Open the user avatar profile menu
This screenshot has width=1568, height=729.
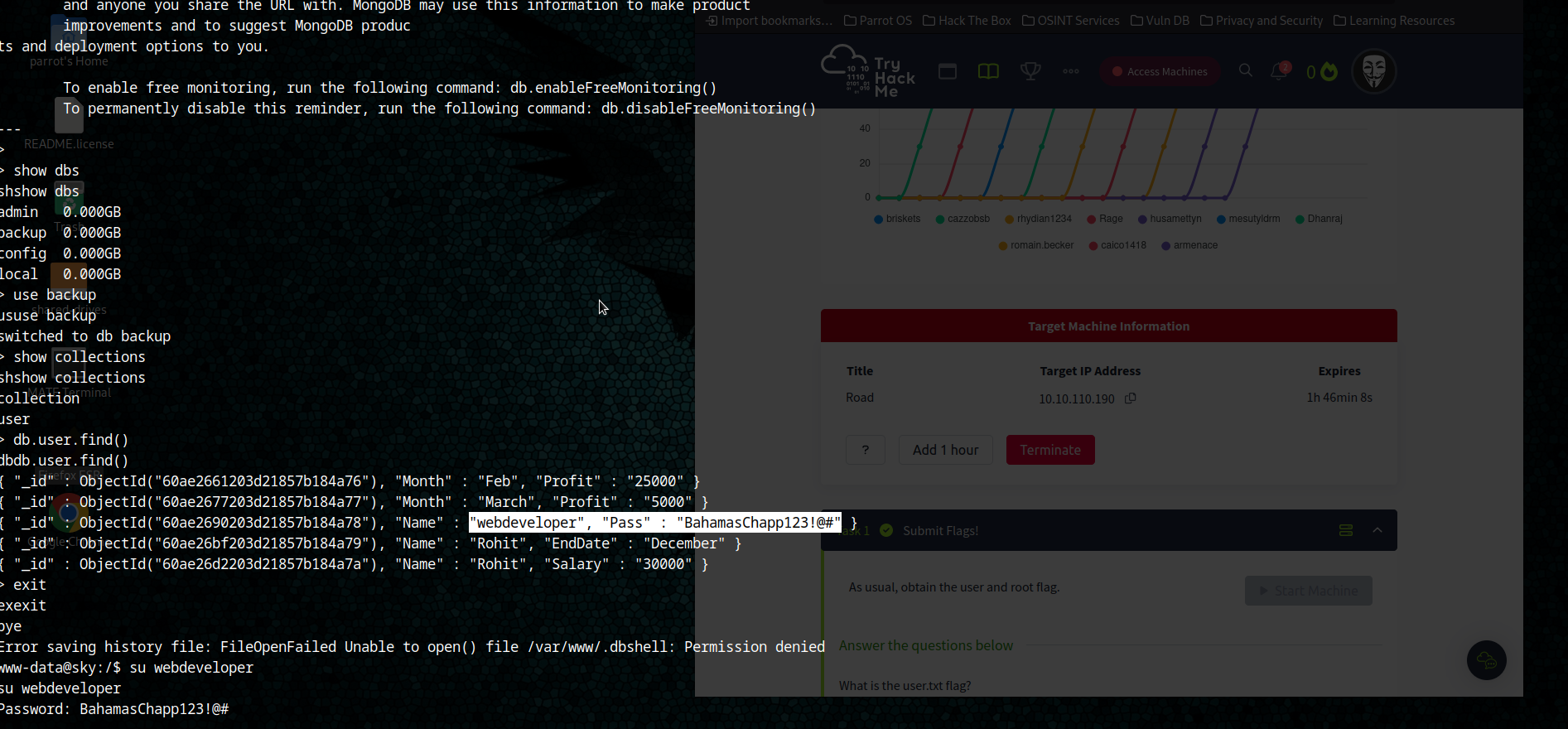coord(1374,71)
